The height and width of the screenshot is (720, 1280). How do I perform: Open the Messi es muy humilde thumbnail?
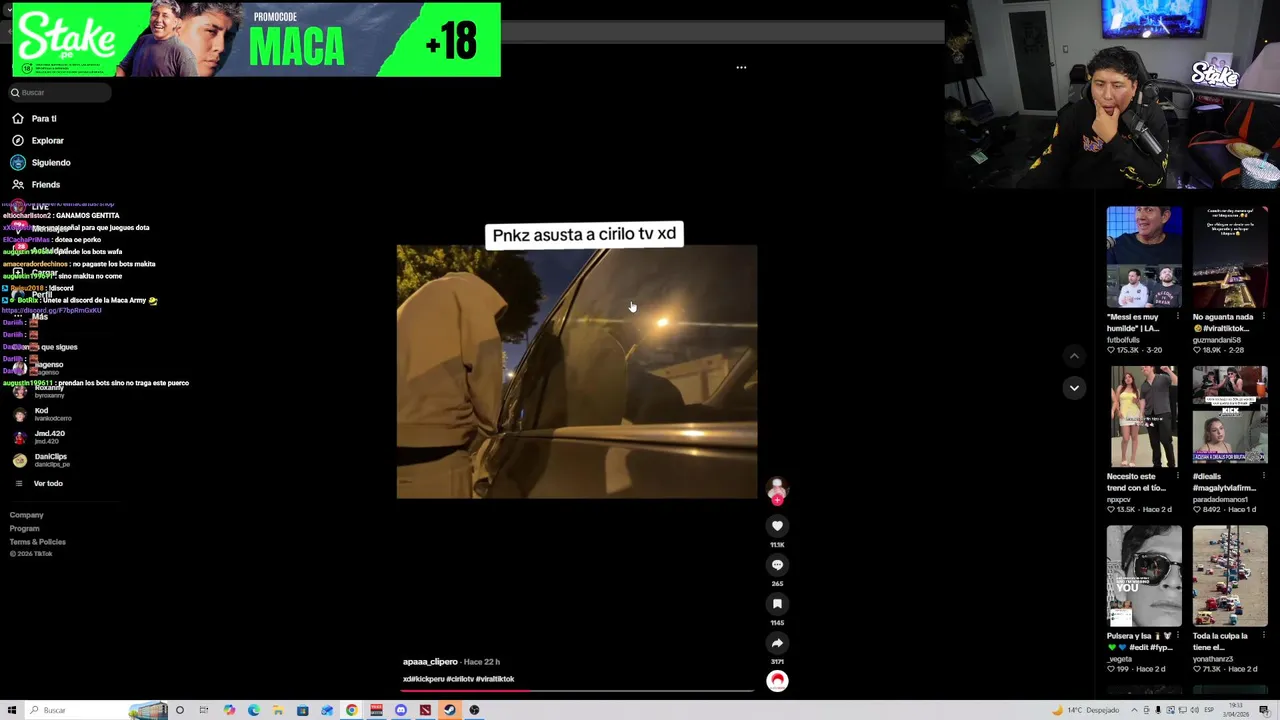[x=1144, y=258]
